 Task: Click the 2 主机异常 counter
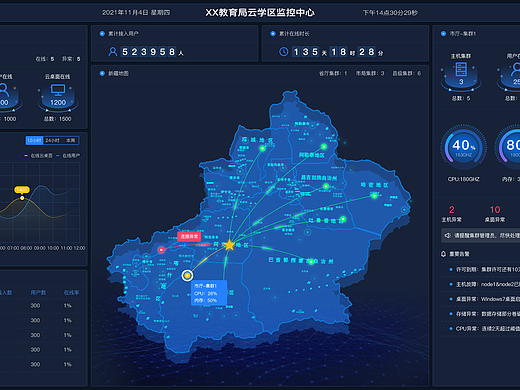pos(452,214)
